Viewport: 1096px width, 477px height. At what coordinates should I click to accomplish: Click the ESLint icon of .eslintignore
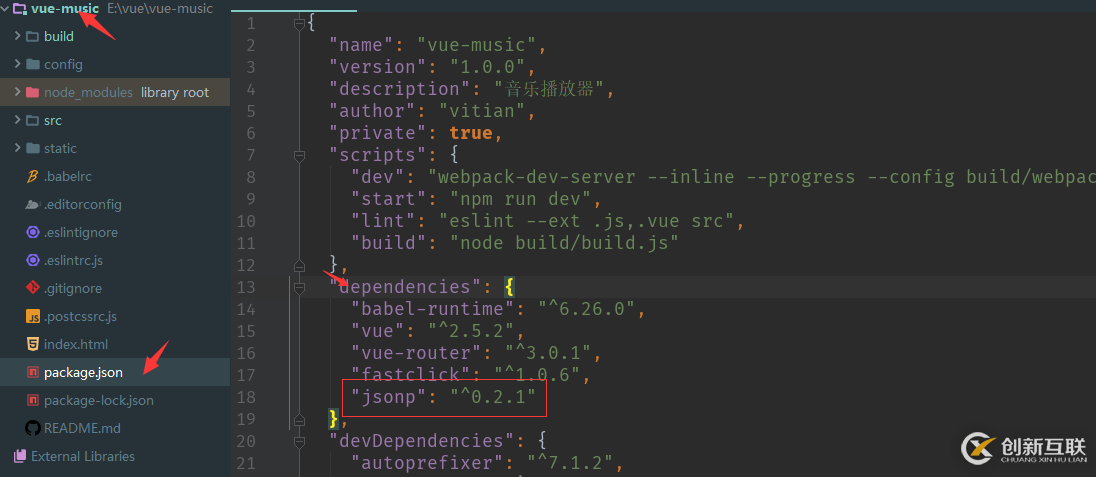[x=32, y=232]
